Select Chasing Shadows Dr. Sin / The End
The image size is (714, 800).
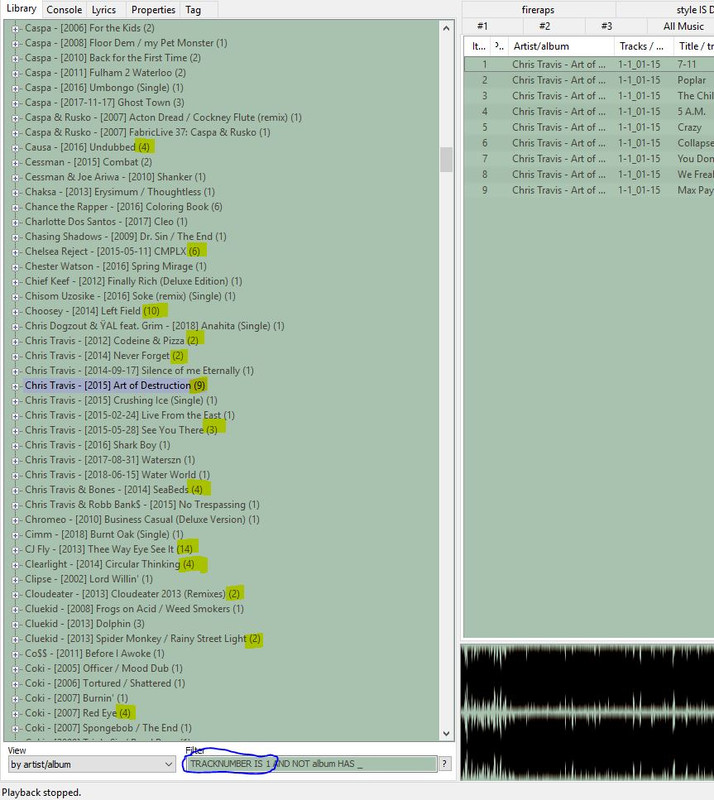pyautogui.click(x=126, y=236)
